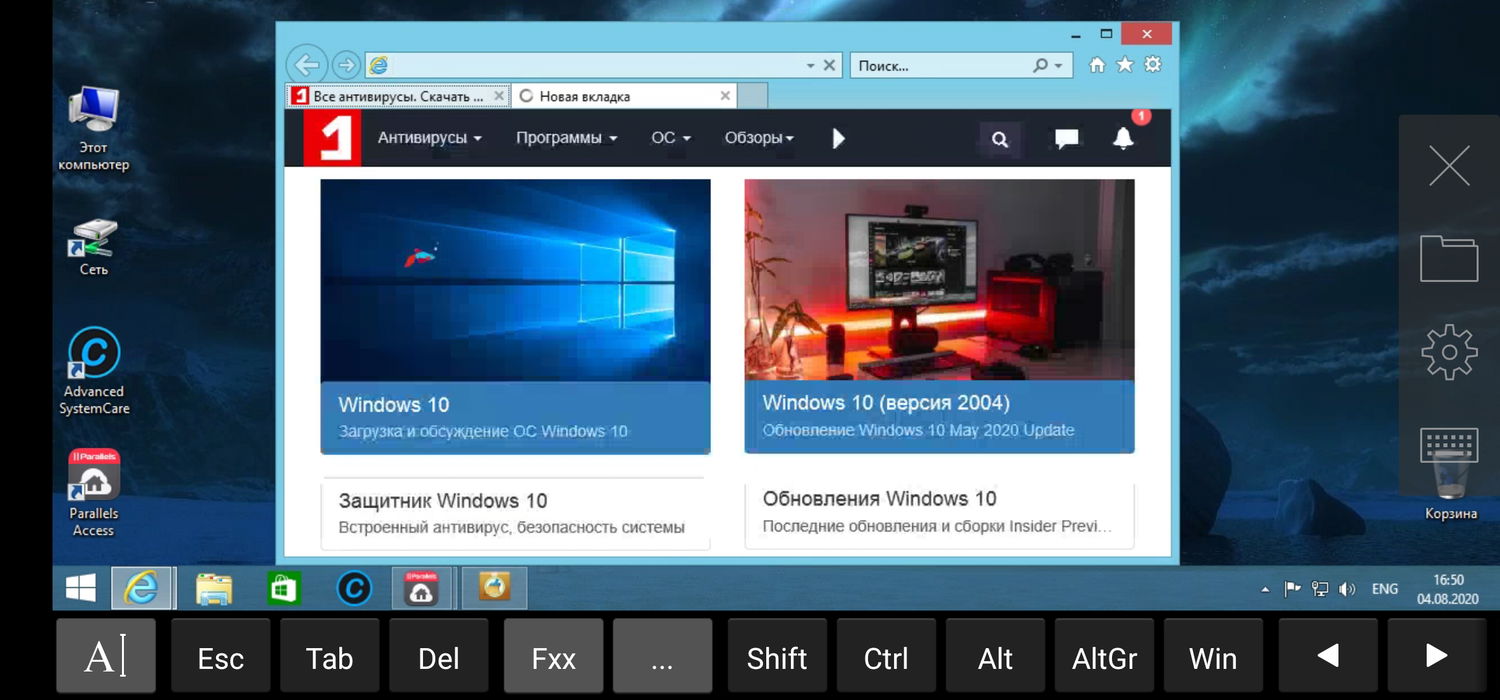Viewport: 1500px width, 700px height.
Task: Switch to Internet Explorer taskbar icon
Action: 142,588
